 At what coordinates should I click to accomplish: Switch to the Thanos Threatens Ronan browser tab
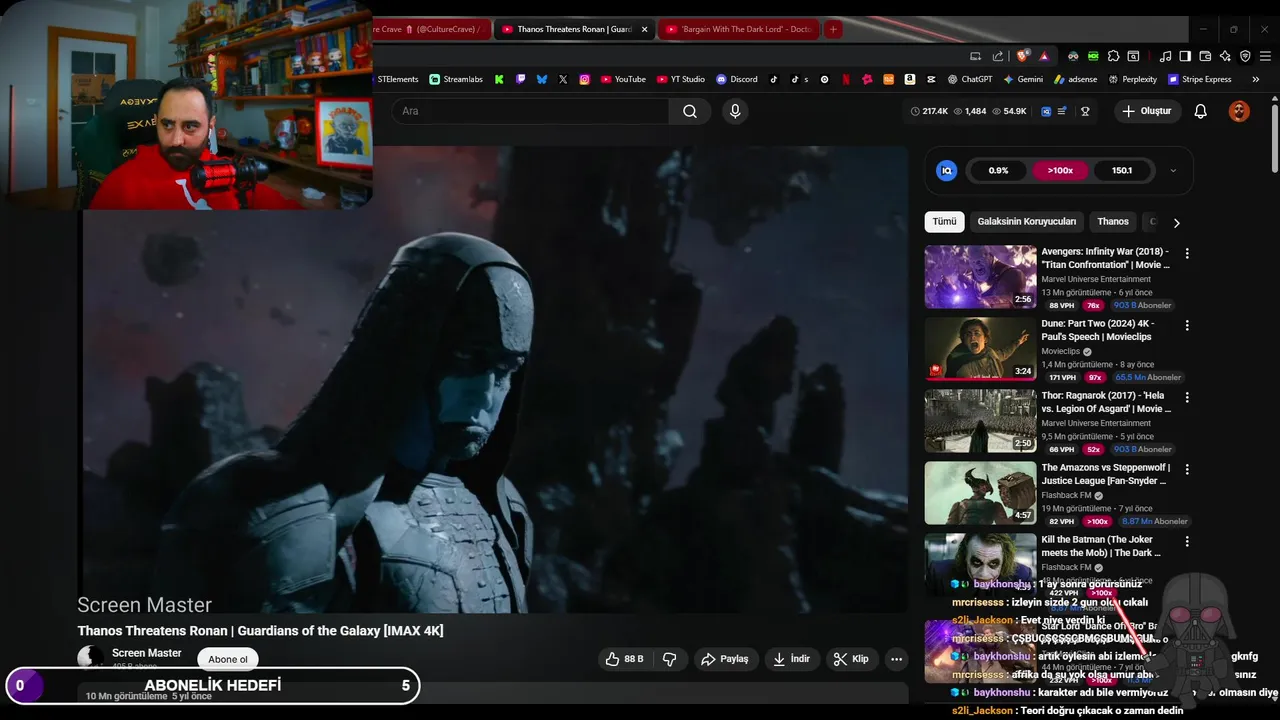(x=574, y=29)
